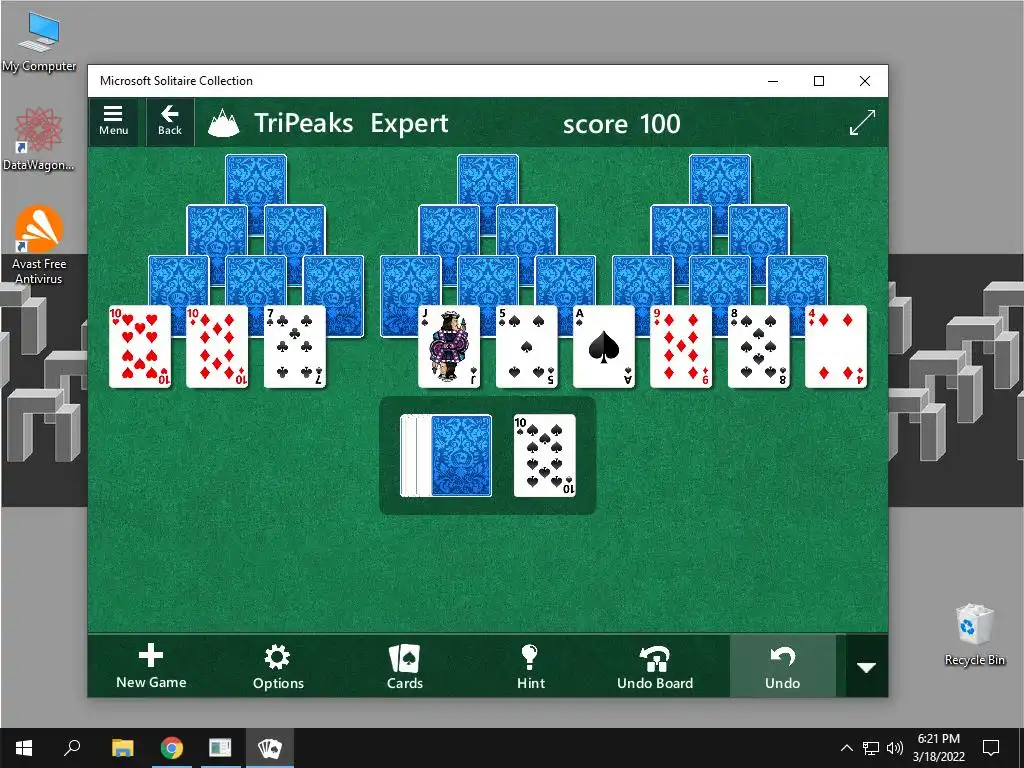
Task: Switch to Solitaire taskbar icon
Action: [270, 748]
